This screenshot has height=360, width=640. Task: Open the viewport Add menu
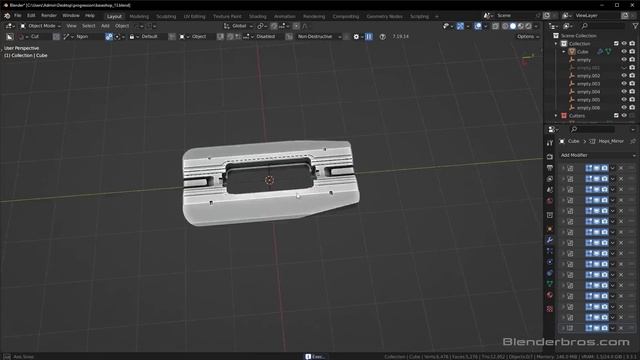click(105, 26)
